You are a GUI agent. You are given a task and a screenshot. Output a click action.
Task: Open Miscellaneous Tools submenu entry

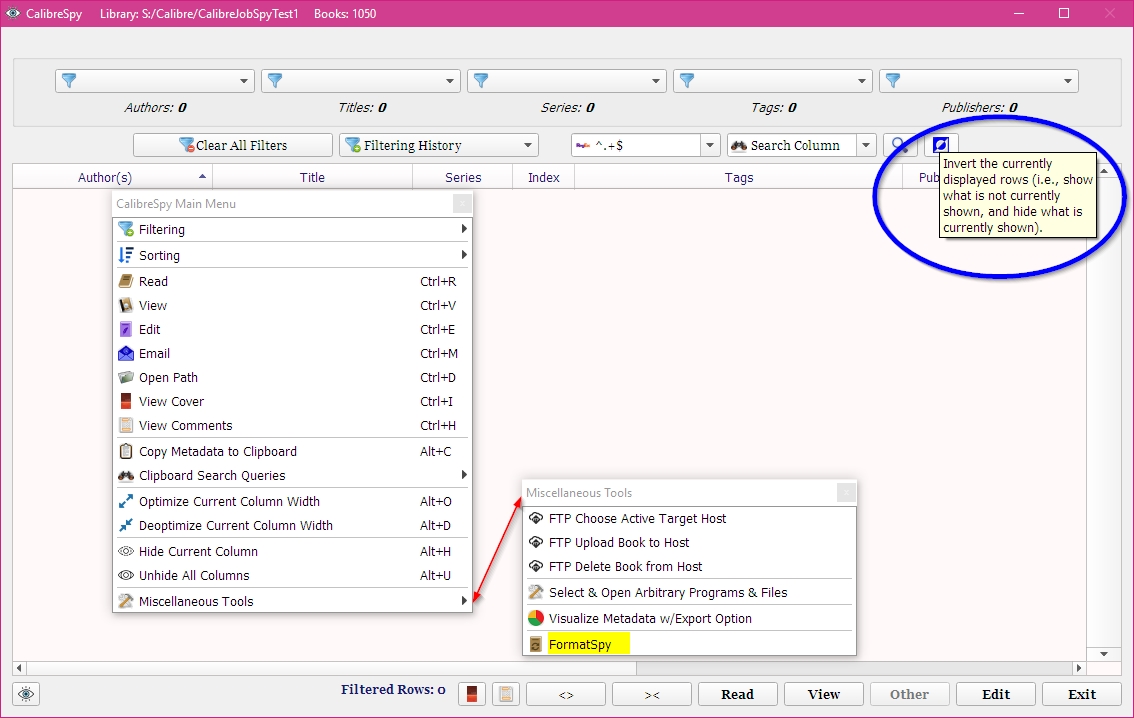[292, 601]
